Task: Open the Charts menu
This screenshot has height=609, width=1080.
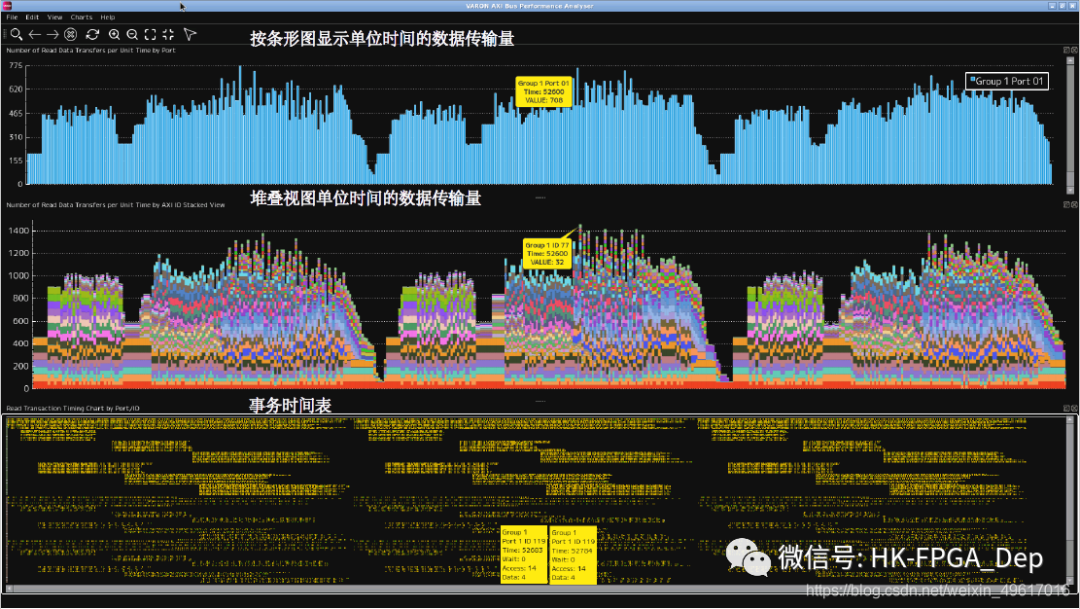Action: tap(81, 17)
